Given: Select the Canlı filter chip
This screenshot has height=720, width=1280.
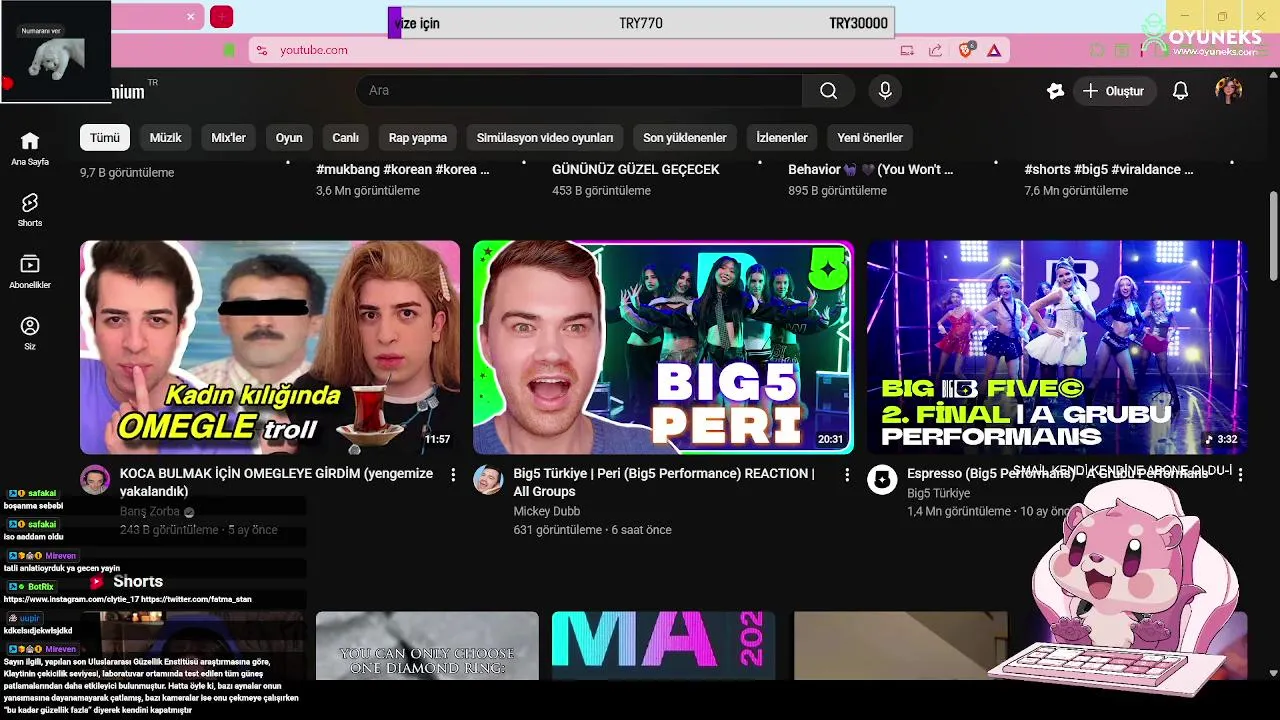Looking at the screenshot, I should (345, 138).
